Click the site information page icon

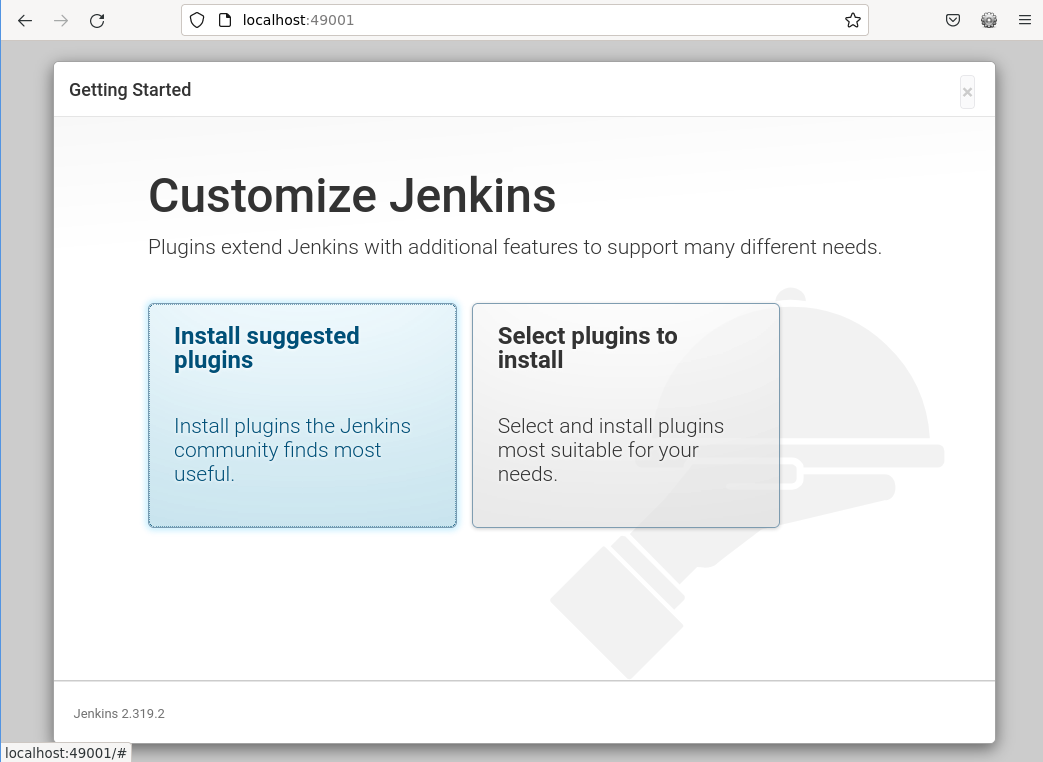point(224,20)
